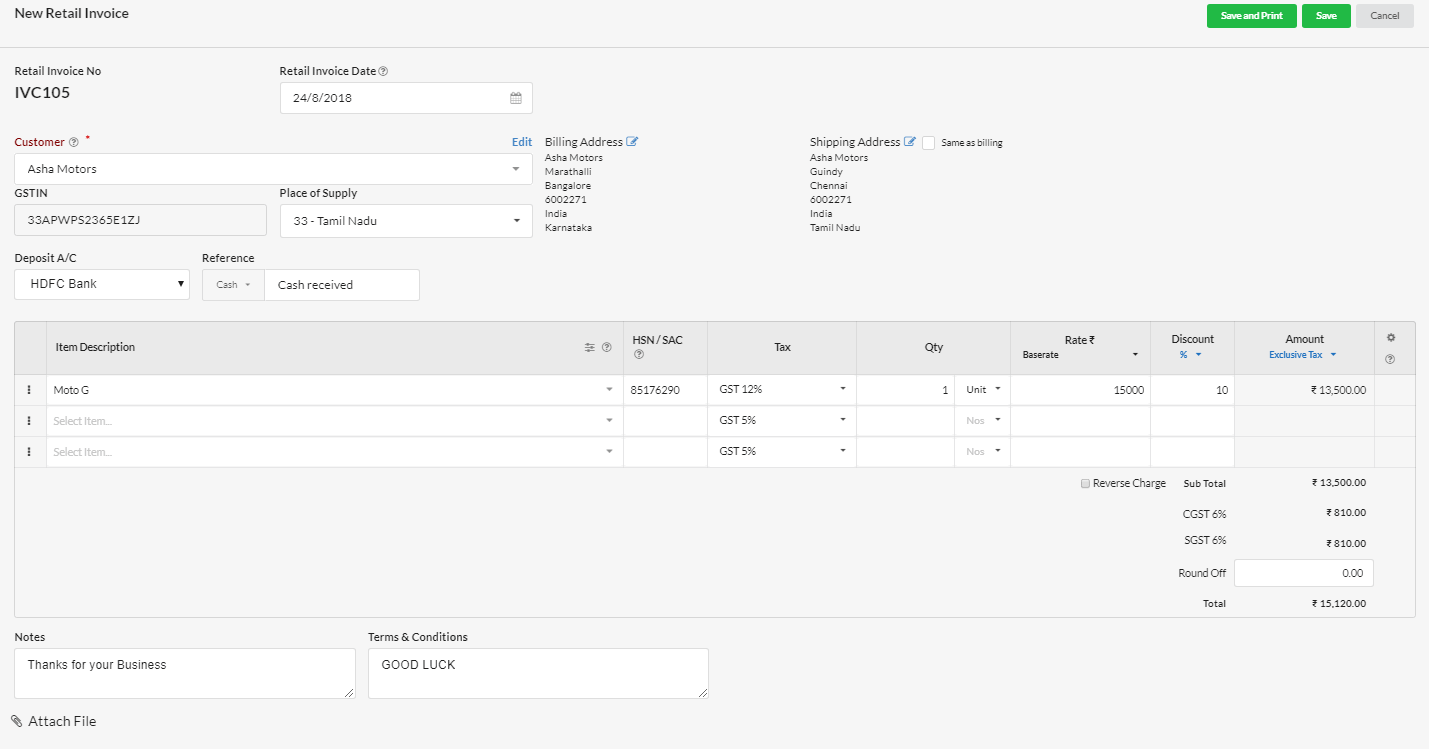This screenshot has height=749, width=1429.
Task: Enable the Same as billing checkbox
Action: [x=929, y=143]
